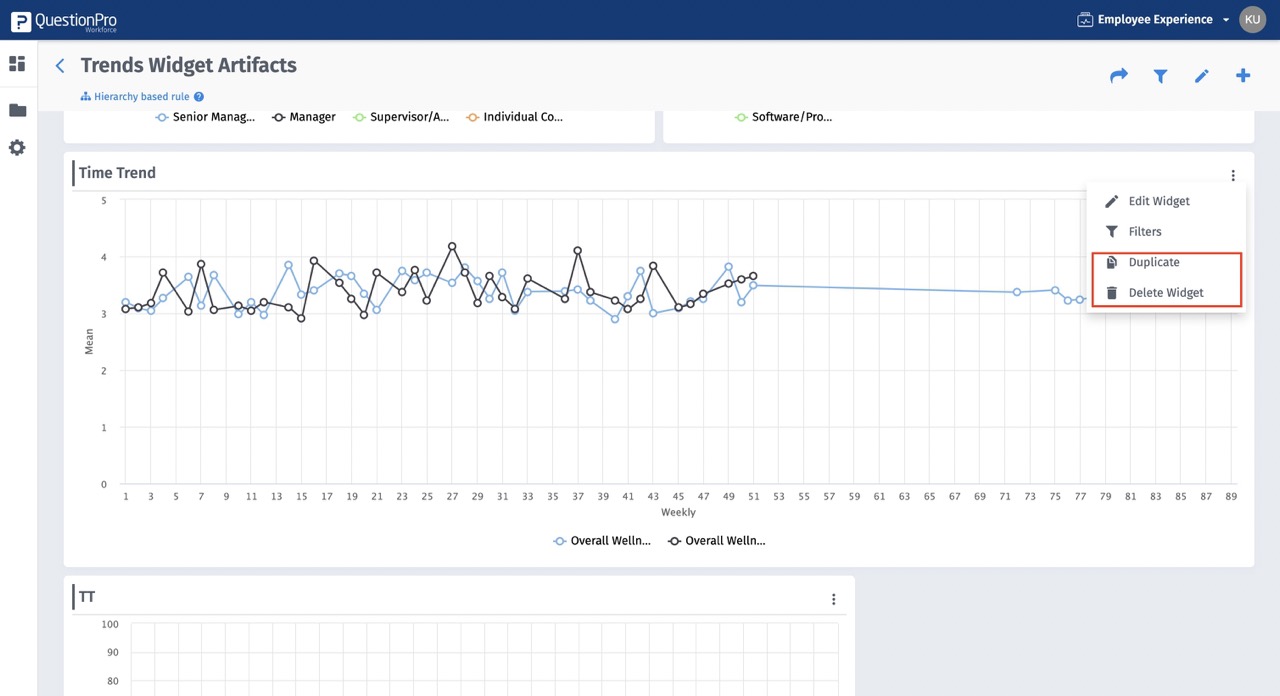Click the hierarchy based rule help icon
This screenshot has width=1280, height=696.
point(199,97)
